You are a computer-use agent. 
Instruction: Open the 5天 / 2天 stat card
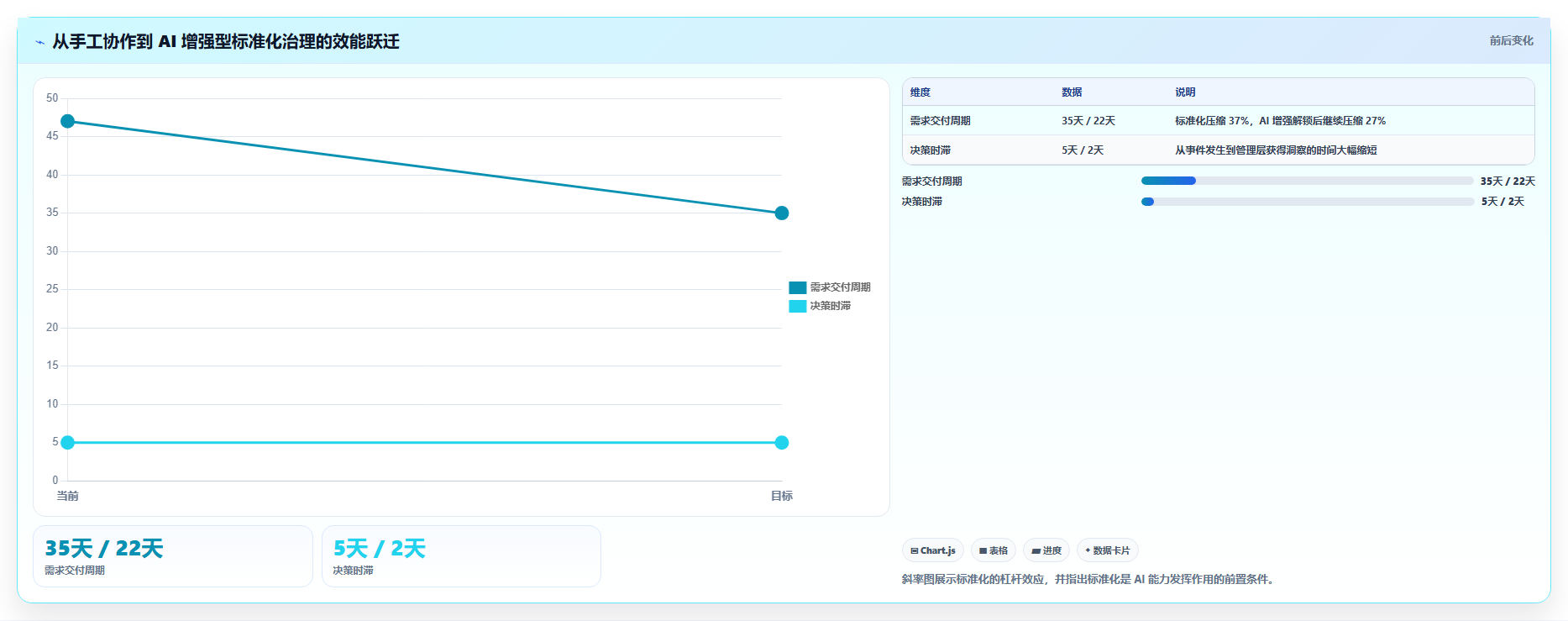pyautogui.click(x=461, y=556)
